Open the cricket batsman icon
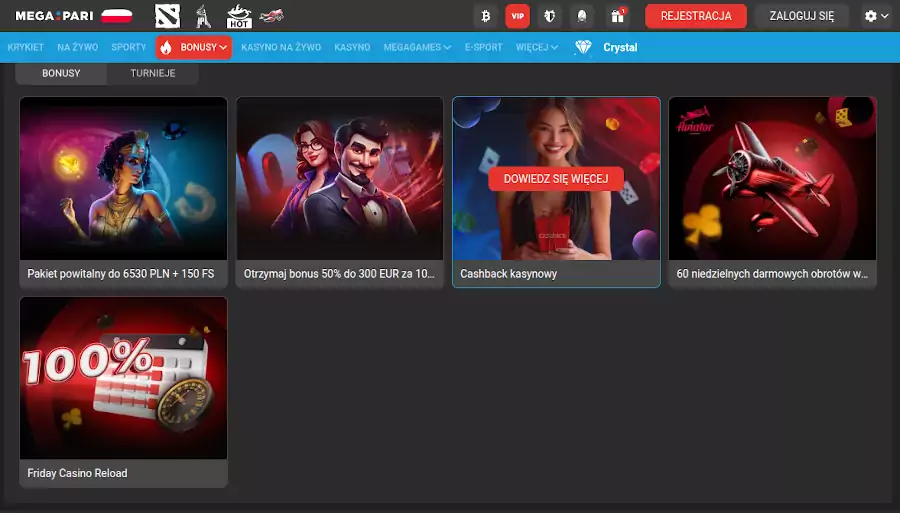900x513 pixels. click(x=203, y=16)
